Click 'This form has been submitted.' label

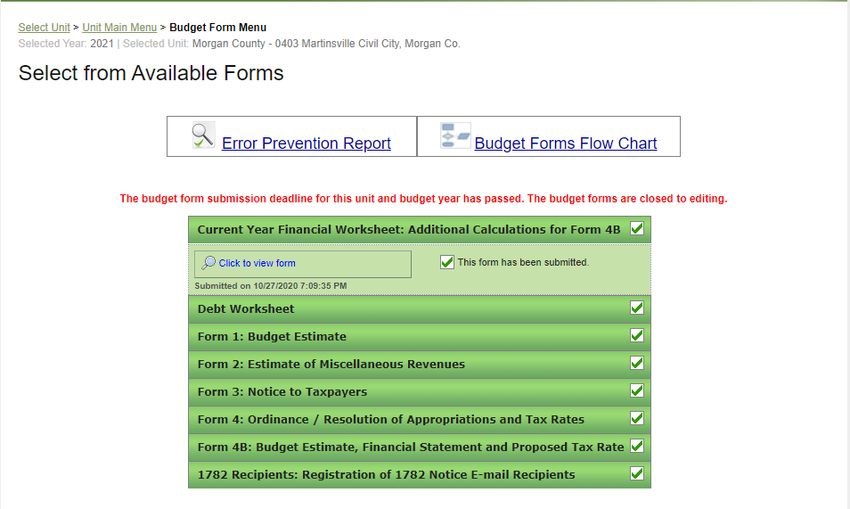[523, 262]
